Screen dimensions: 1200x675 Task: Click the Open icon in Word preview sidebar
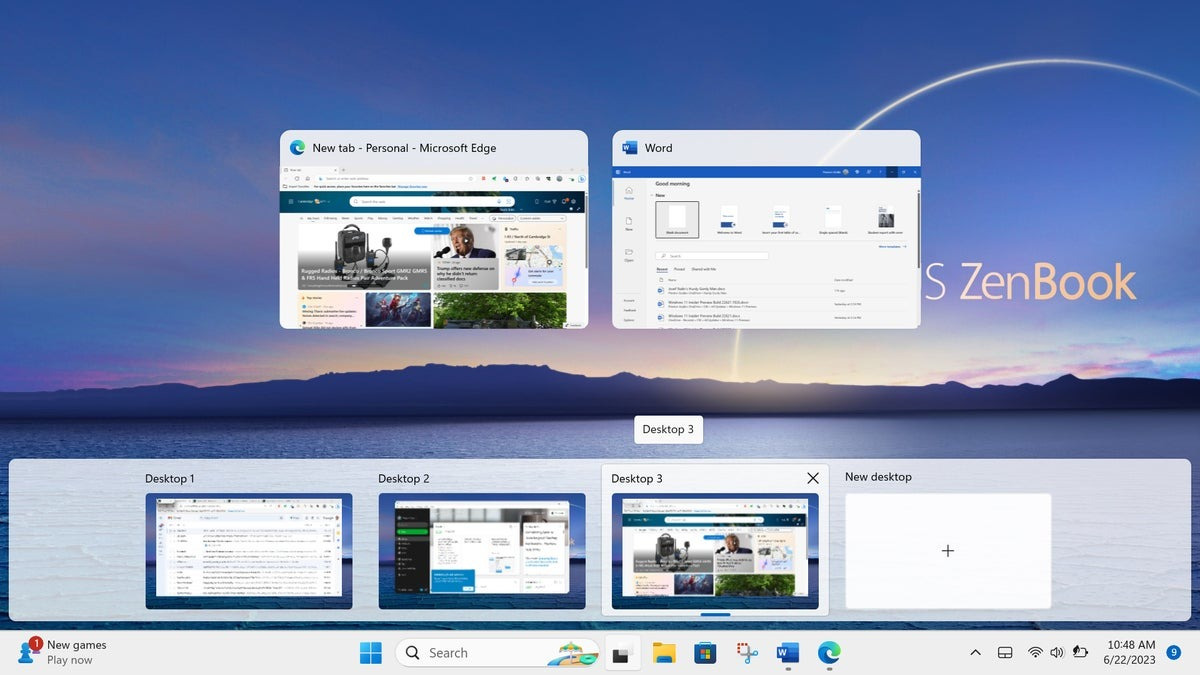point(629,255)
